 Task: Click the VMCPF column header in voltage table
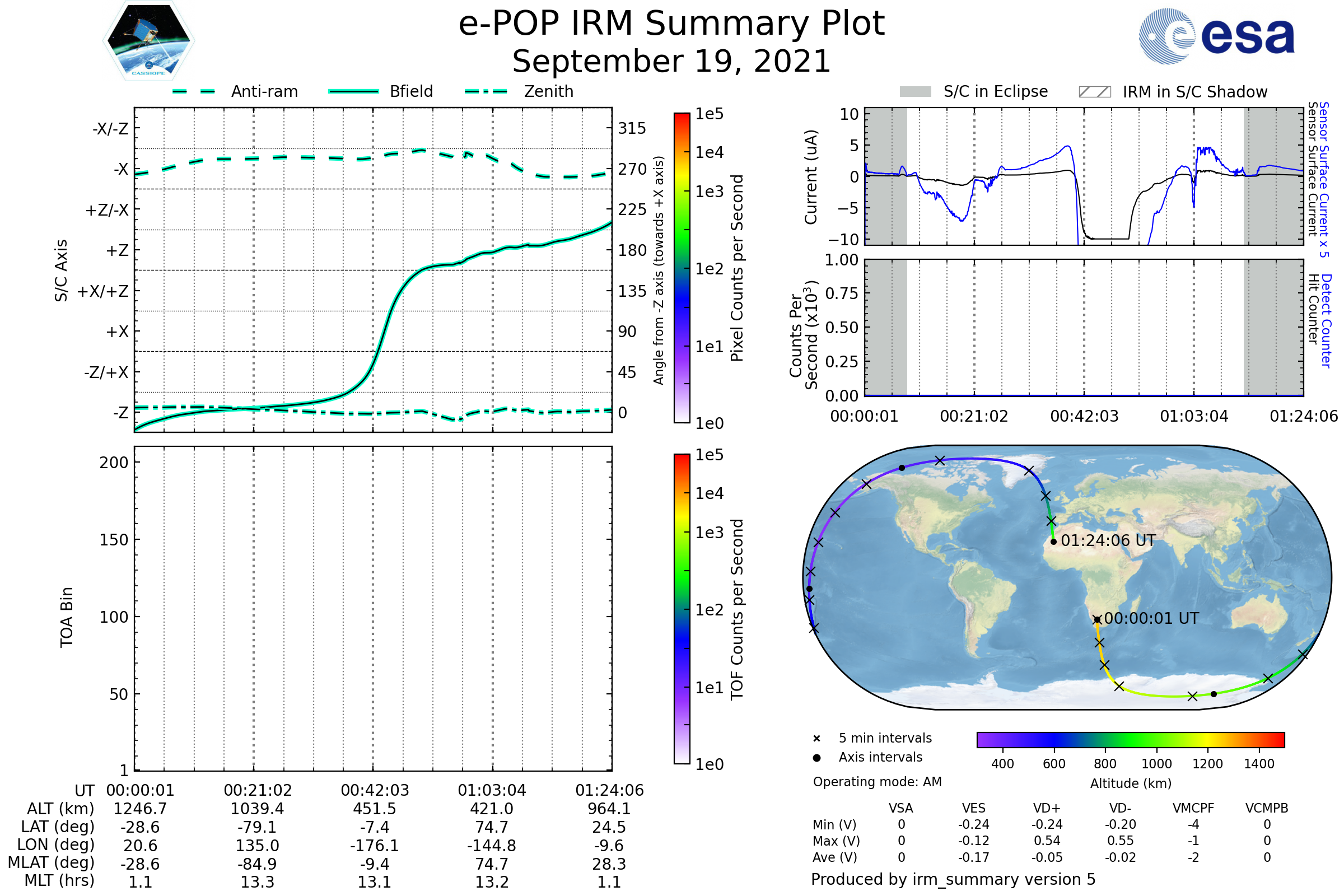point(1193,808)
